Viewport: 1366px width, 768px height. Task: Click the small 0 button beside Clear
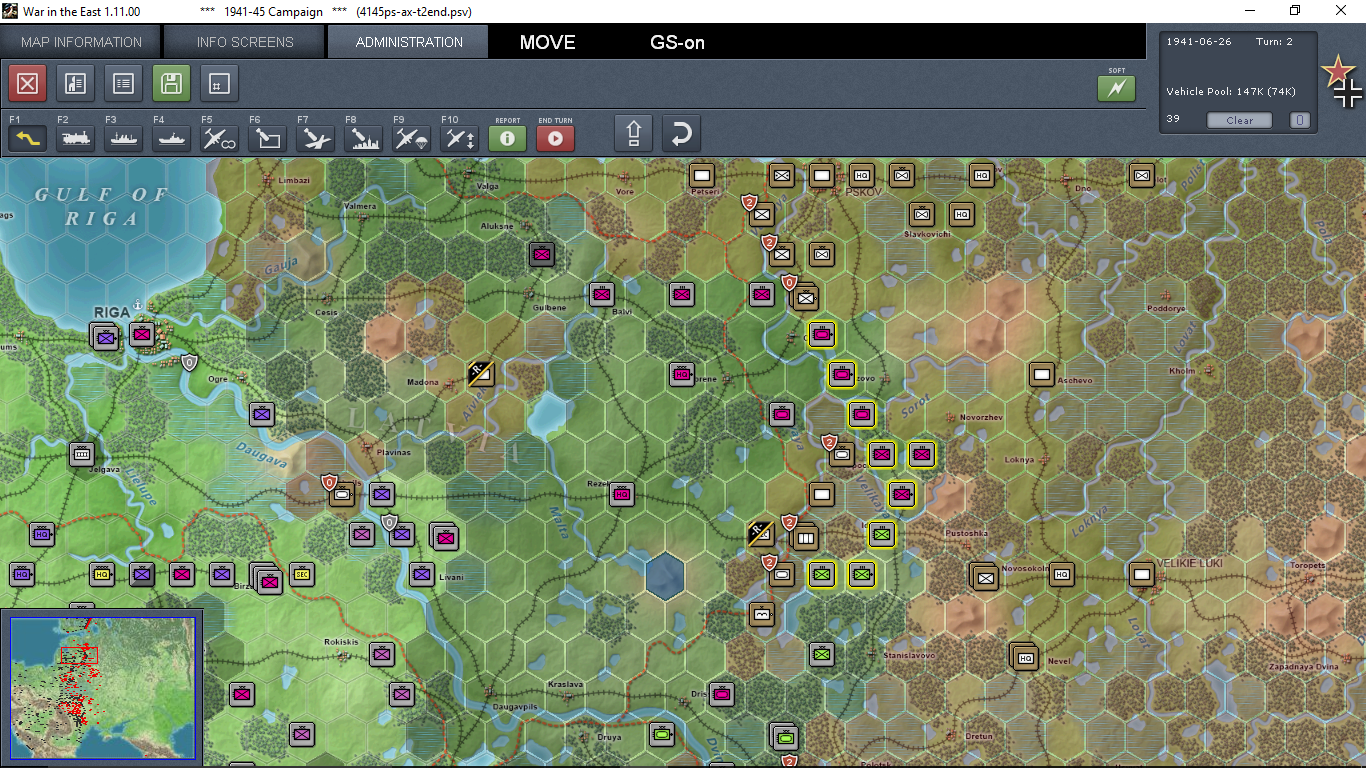tap(1299, 120)
